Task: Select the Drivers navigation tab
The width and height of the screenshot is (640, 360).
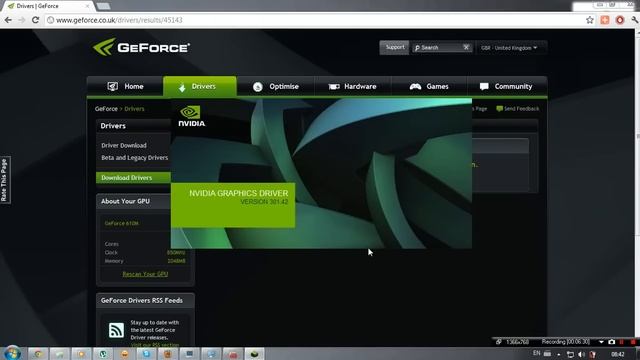Action: coord(200,87)
